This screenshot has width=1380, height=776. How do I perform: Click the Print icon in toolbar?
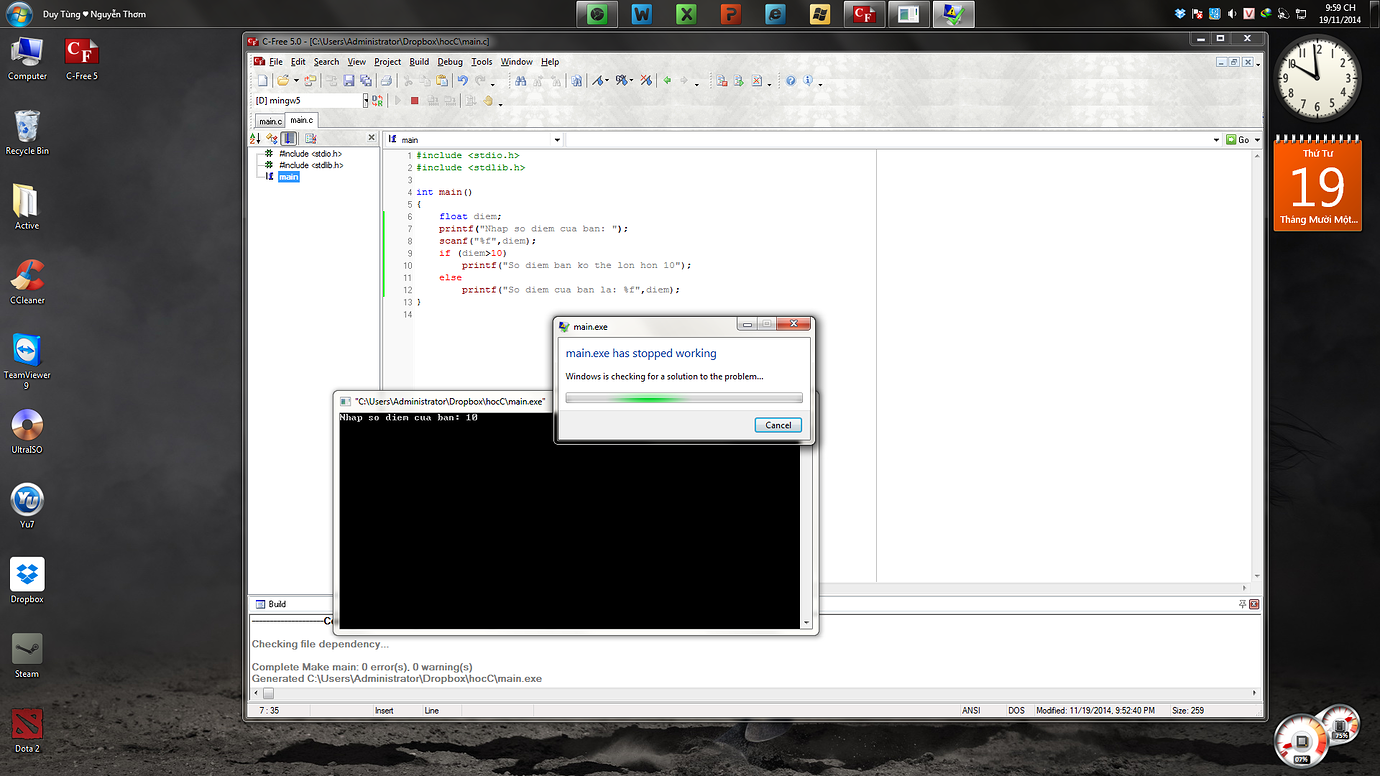[385, 81]
